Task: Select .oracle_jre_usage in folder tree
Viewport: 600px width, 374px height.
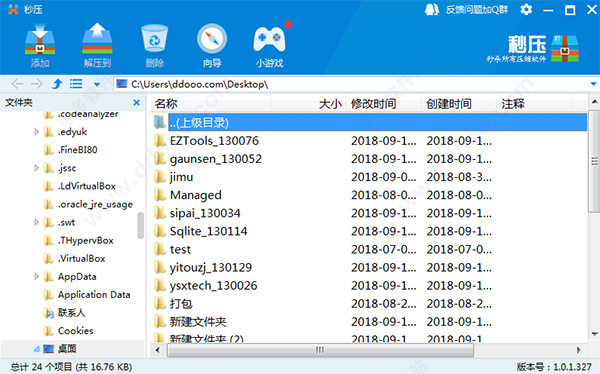Action: (95, 204)
